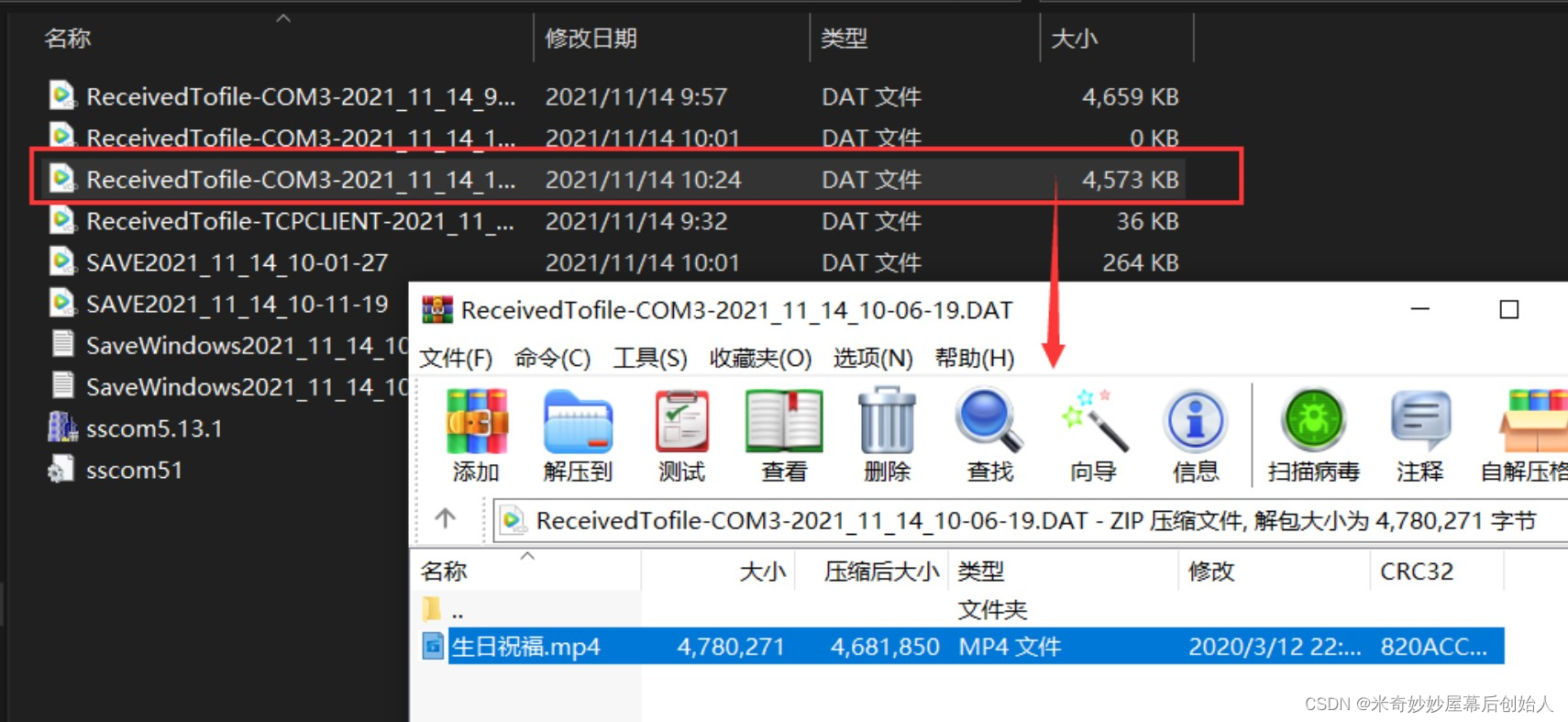Viewport: 1568px width, 722px height.
Task: Click the icon of the 4,659 KB DAT file
Action: [62, 95]
